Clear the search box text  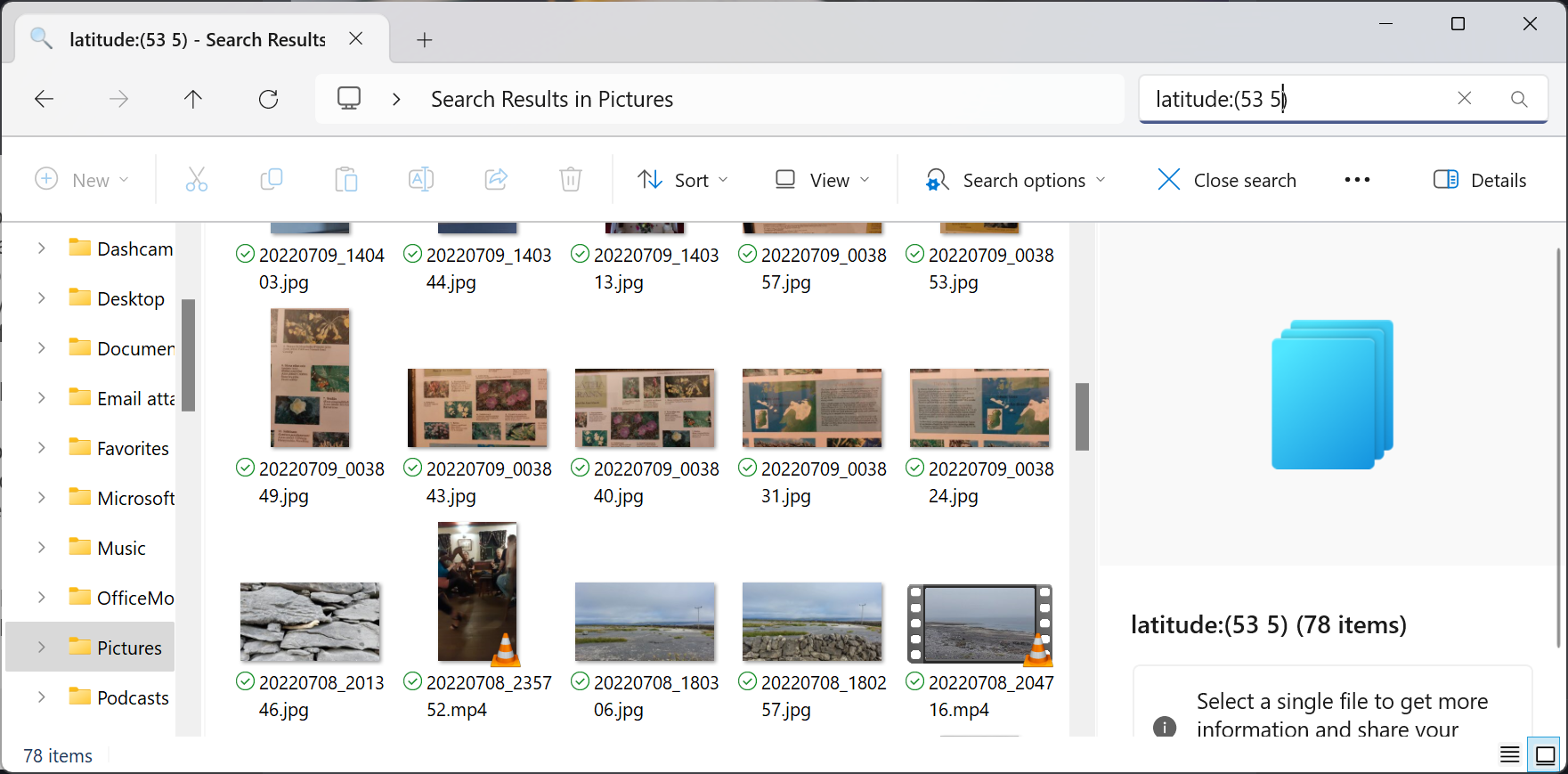click(1464, 98)
